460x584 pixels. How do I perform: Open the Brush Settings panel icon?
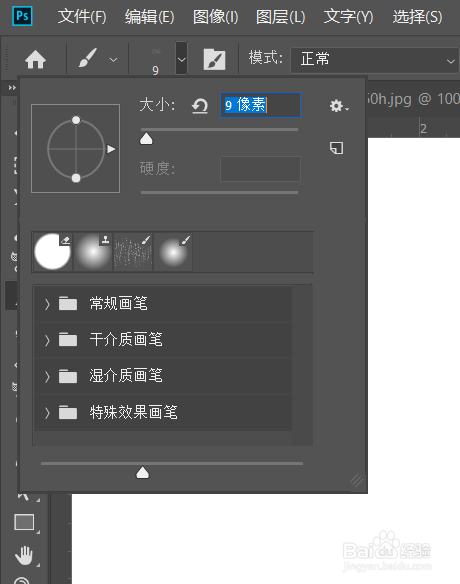click(215, 59)
